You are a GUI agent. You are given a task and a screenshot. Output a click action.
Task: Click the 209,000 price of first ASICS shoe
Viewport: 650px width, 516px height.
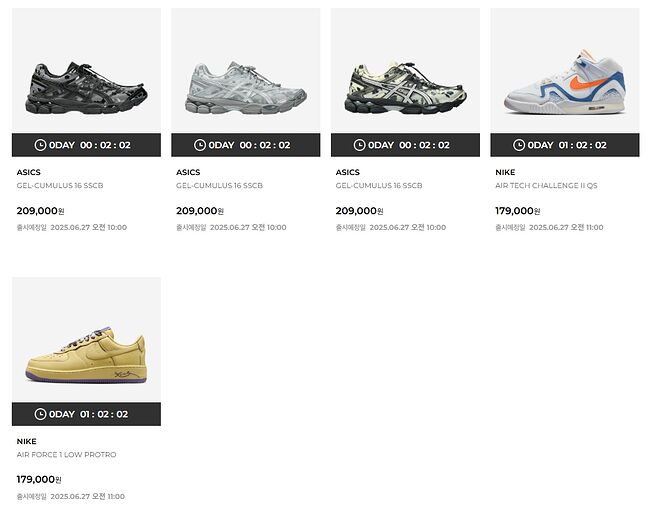click(x=40, y=211)
